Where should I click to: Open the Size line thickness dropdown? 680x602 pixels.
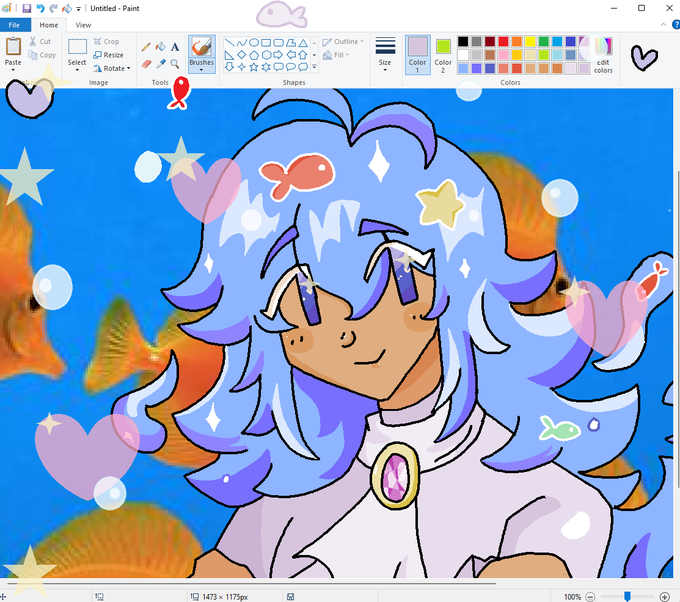coord(385,55)
